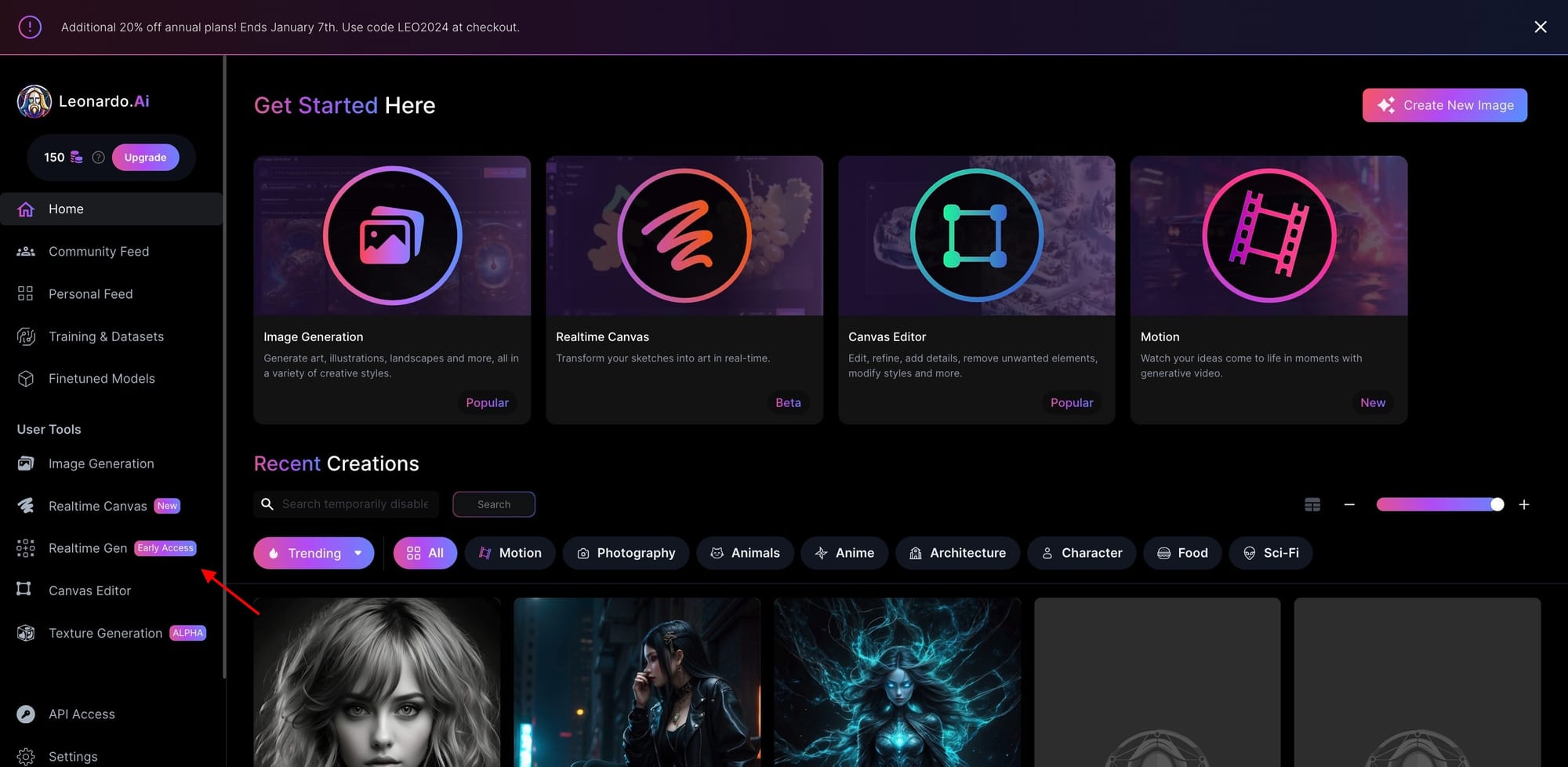
Task: Click the Home house icon
Action: click(26, 209)
